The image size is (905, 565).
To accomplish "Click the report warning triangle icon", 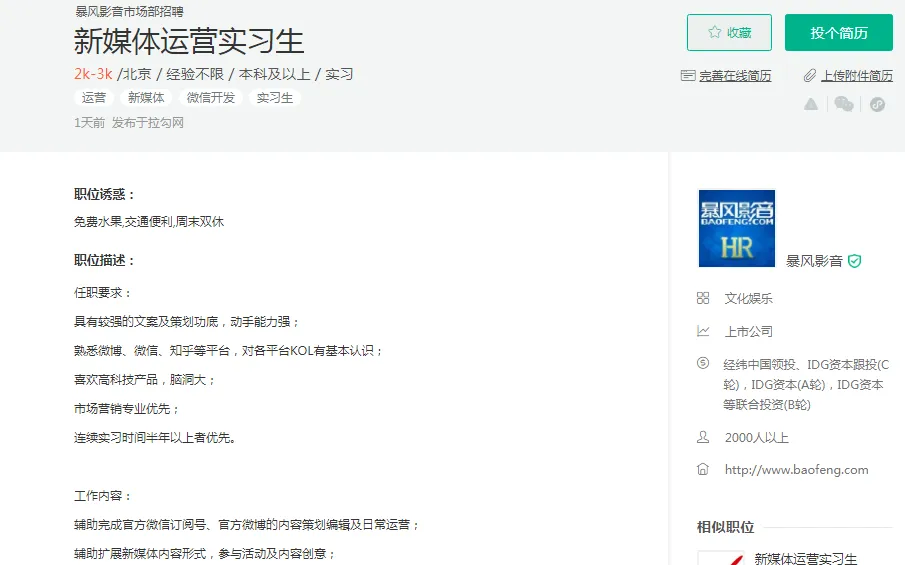I will (811, 104).
